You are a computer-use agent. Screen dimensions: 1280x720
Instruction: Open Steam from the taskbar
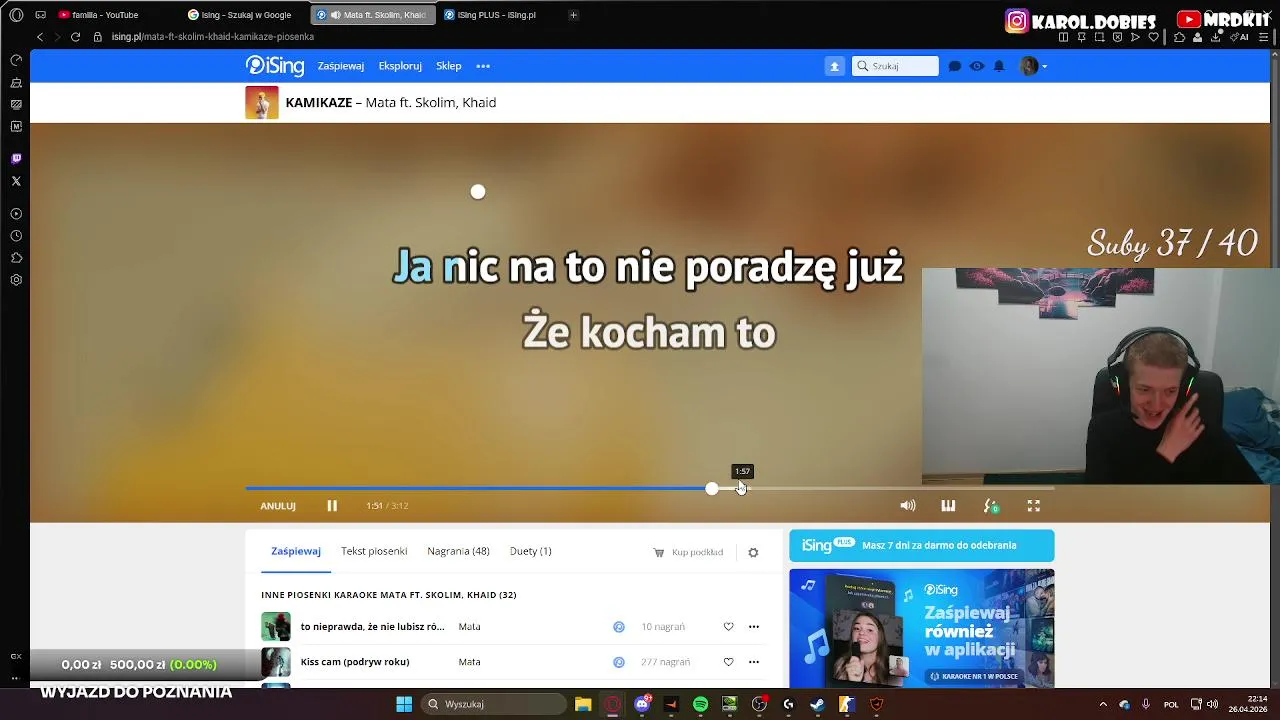(818, 704)
